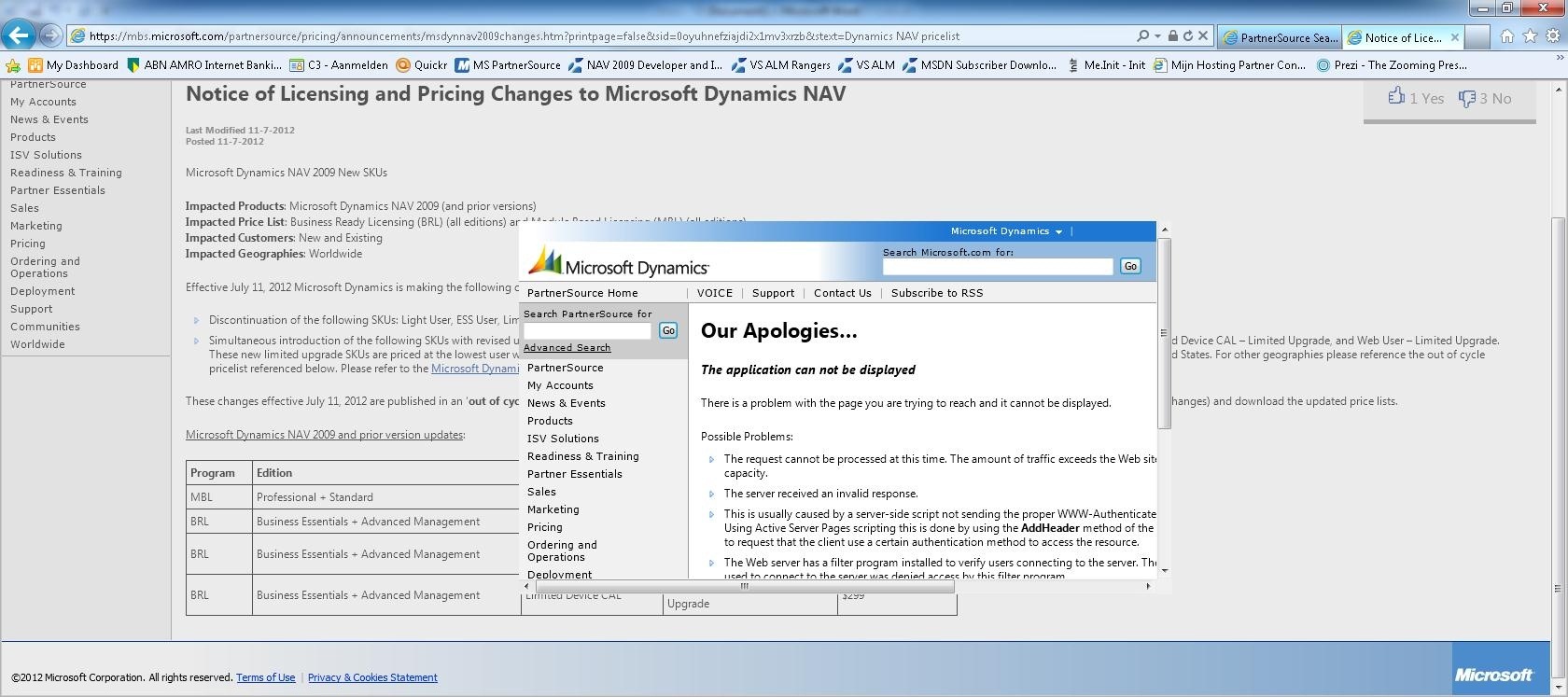
Task: Click the thumbs down No rating icon
Action: tap(1466, 98)
